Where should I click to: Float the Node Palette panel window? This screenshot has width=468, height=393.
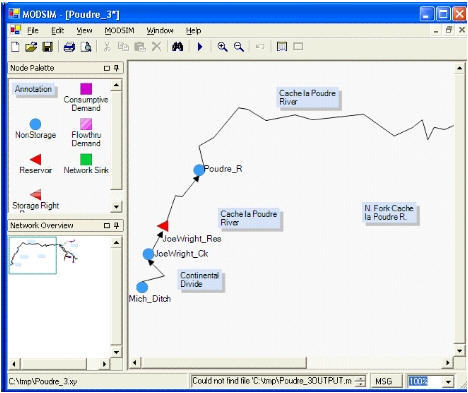107,68
